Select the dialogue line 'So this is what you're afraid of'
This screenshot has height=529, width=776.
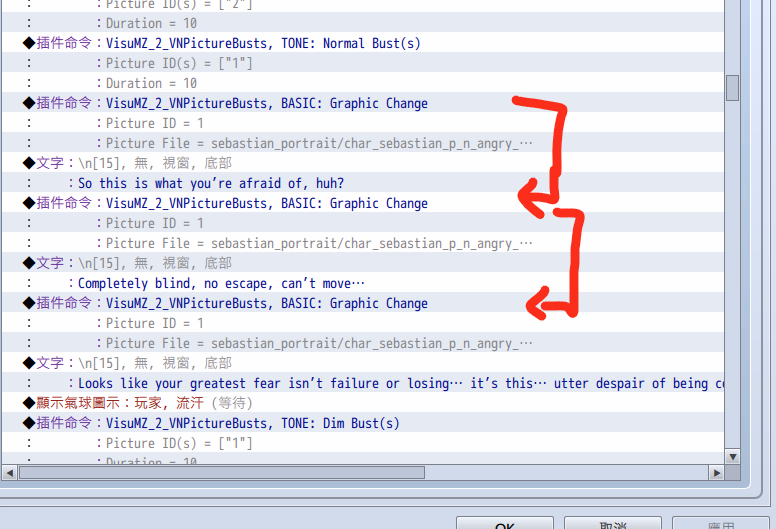(211, 183)
